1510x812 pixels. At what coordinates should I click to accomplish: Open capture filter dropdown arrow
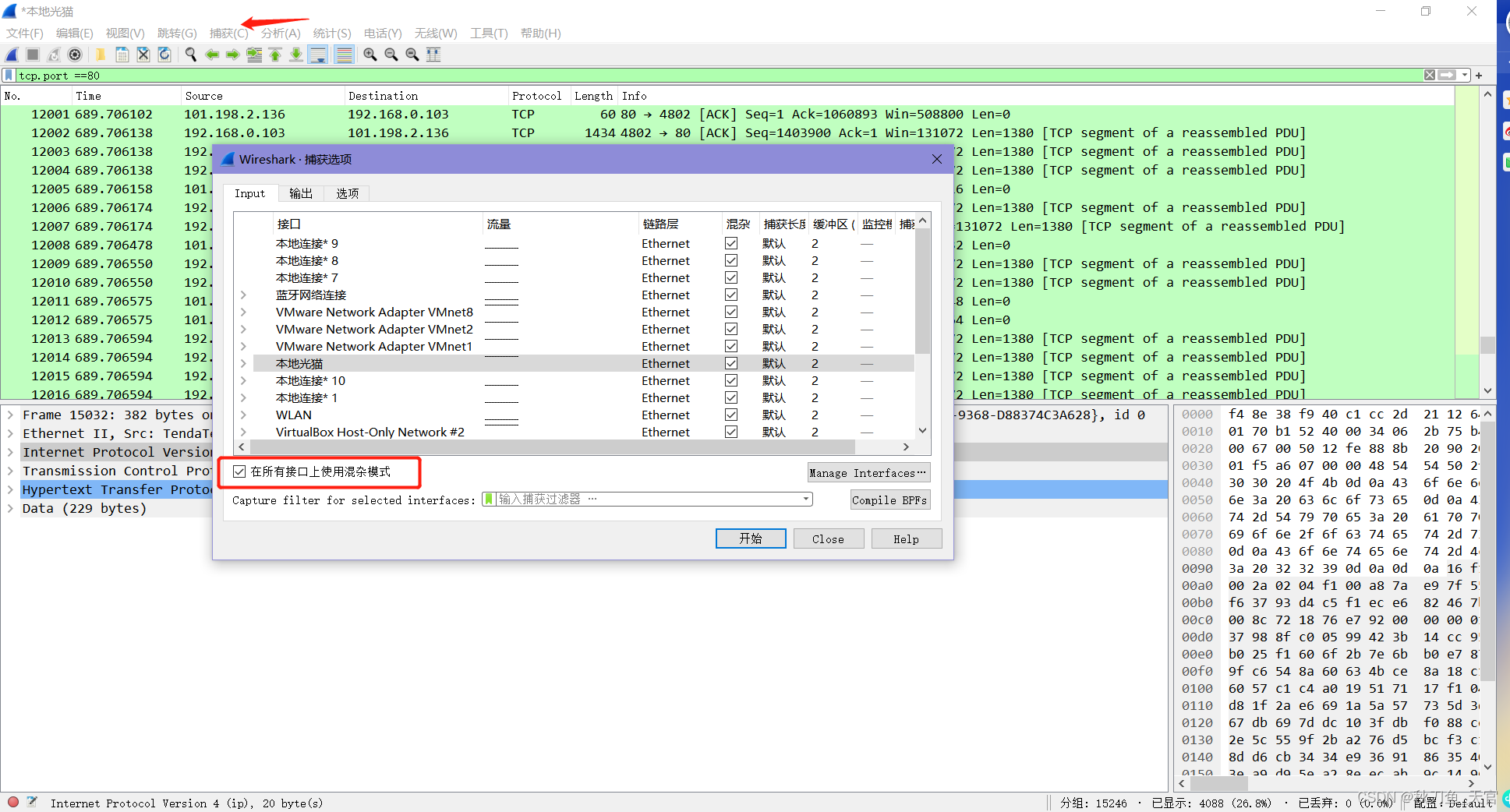pos(805,499)
